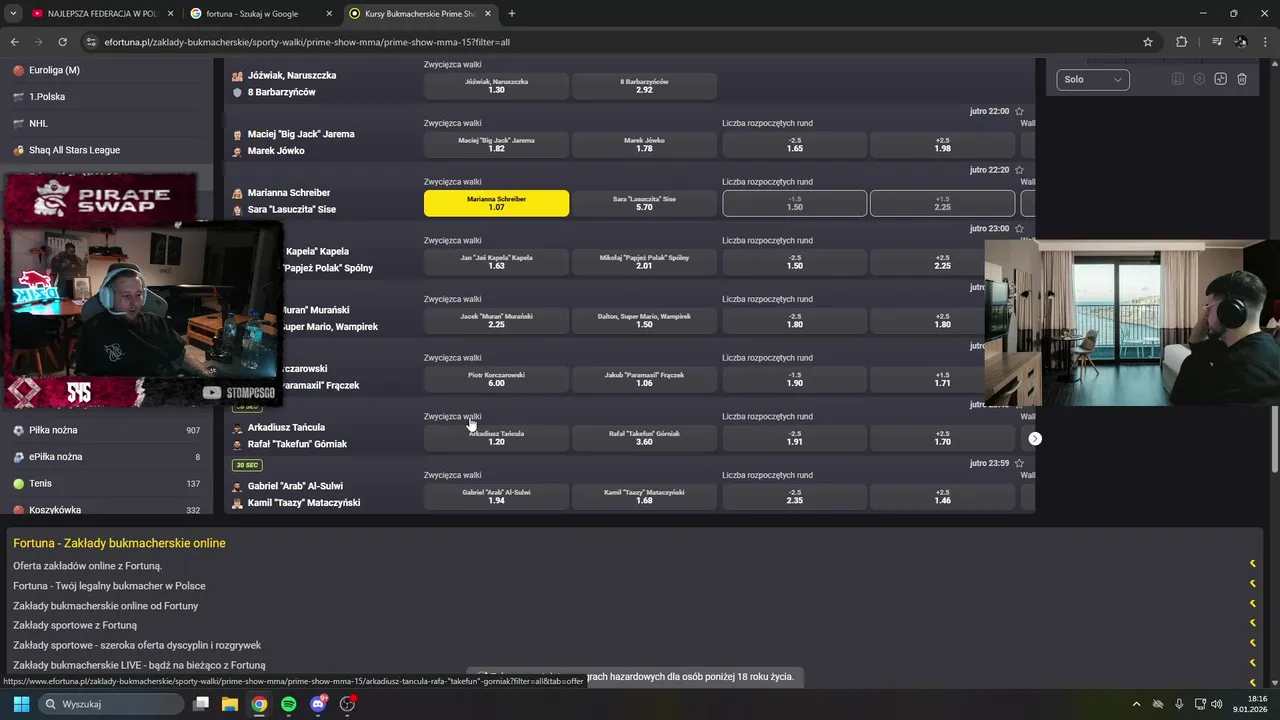Open Arkadiusz Tańcula vs Górniak match link

tap(297, 436)
